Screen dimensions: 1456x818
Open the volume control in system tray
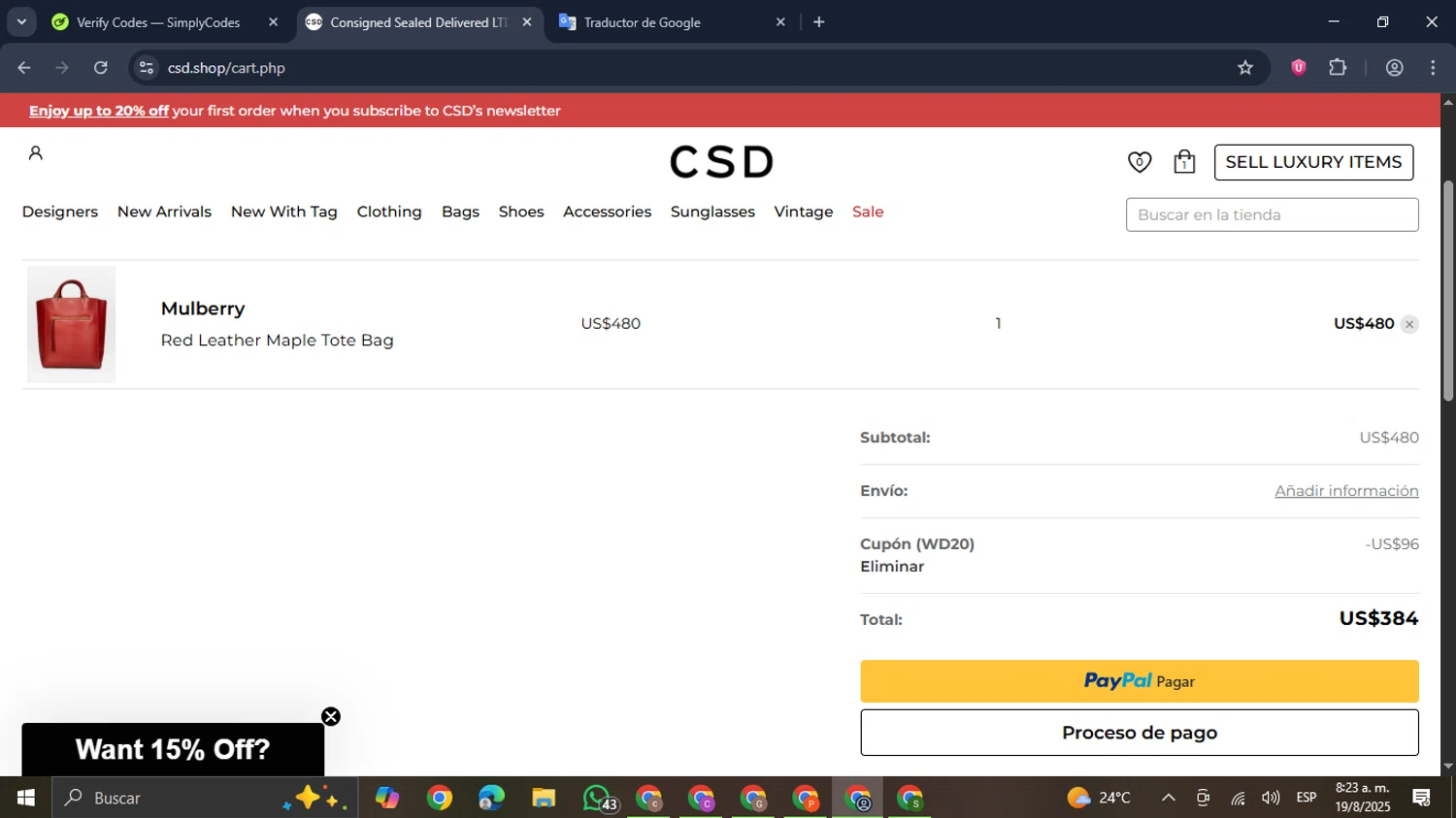tap(1271, 798)
